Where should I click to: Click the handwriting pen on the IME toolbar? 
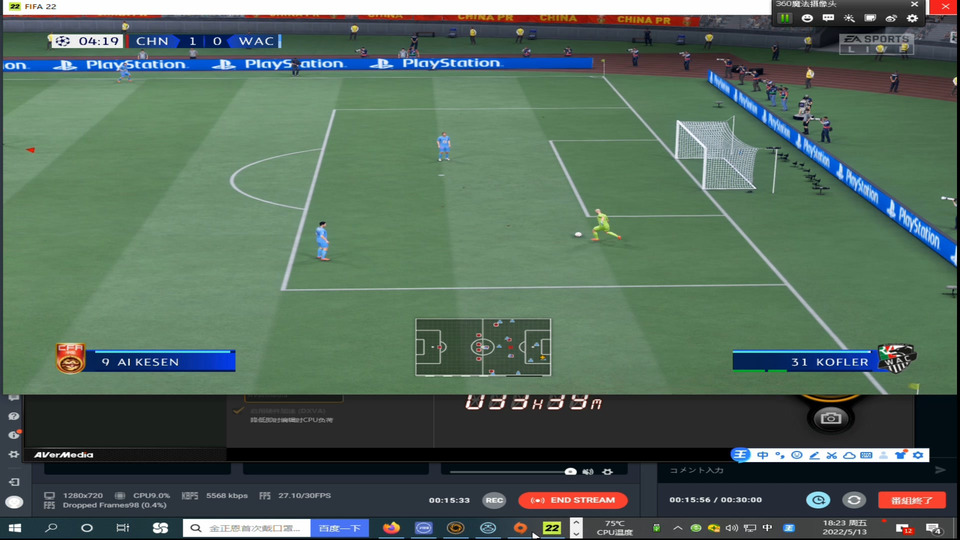814,455
